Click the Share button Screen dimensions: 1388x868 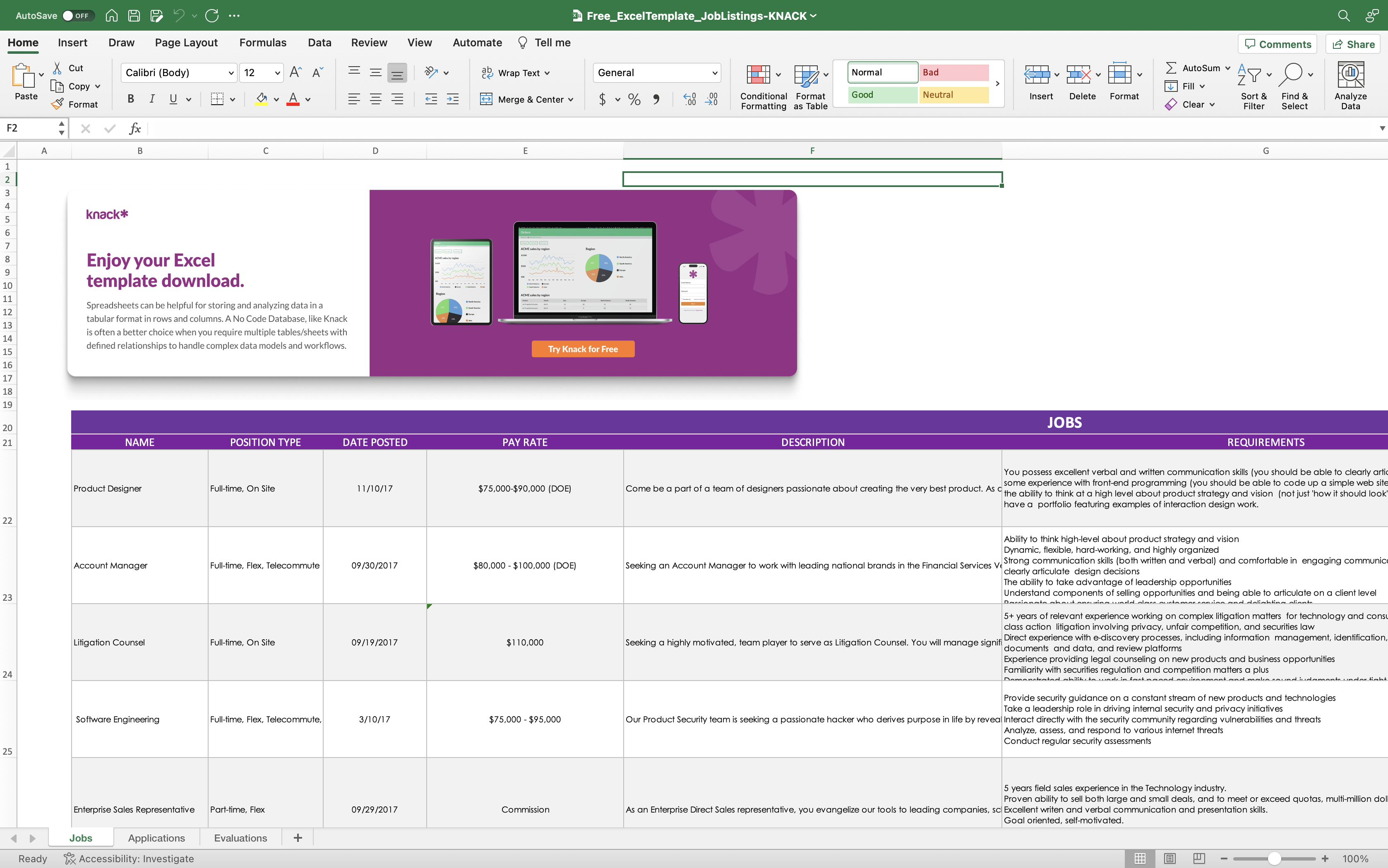coord(1352,43)
